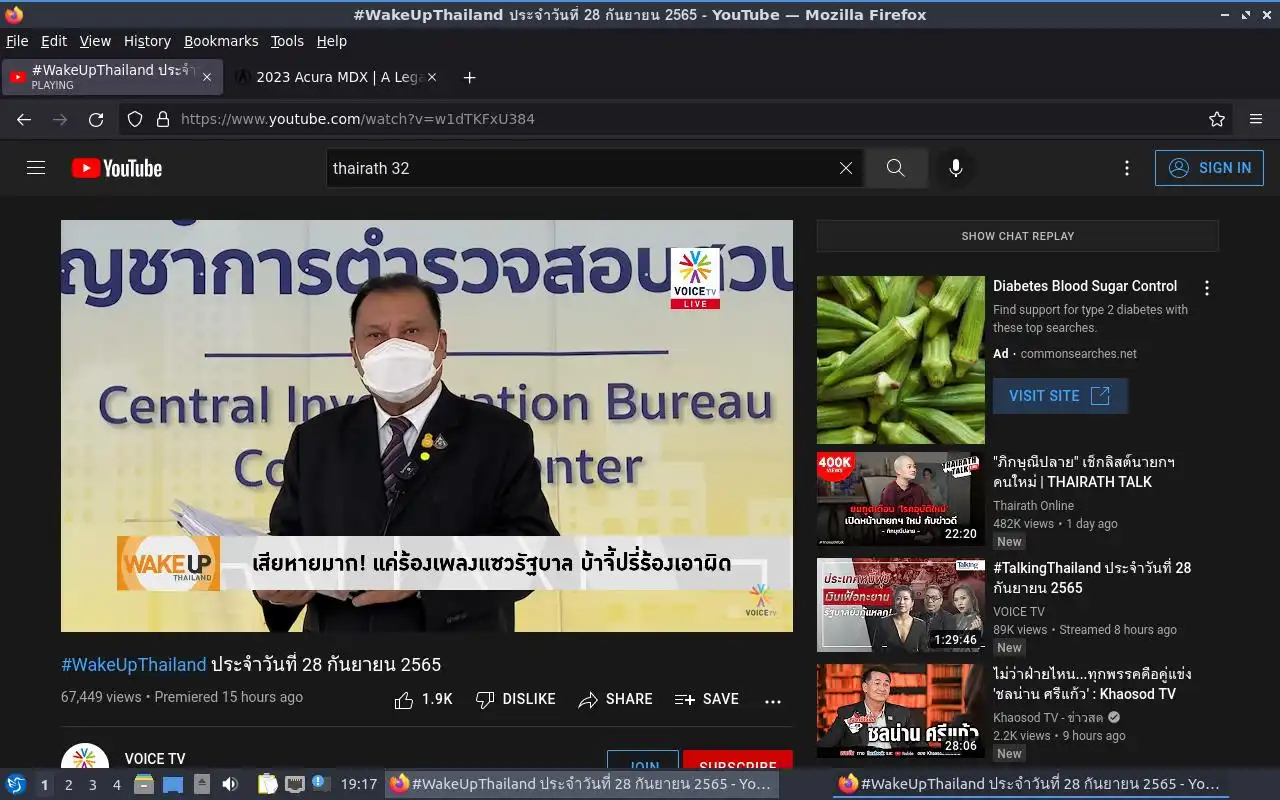Viewport: 1280px width, 800px height.
Task: Click the YouTube logo
Action: pos(117,168)
